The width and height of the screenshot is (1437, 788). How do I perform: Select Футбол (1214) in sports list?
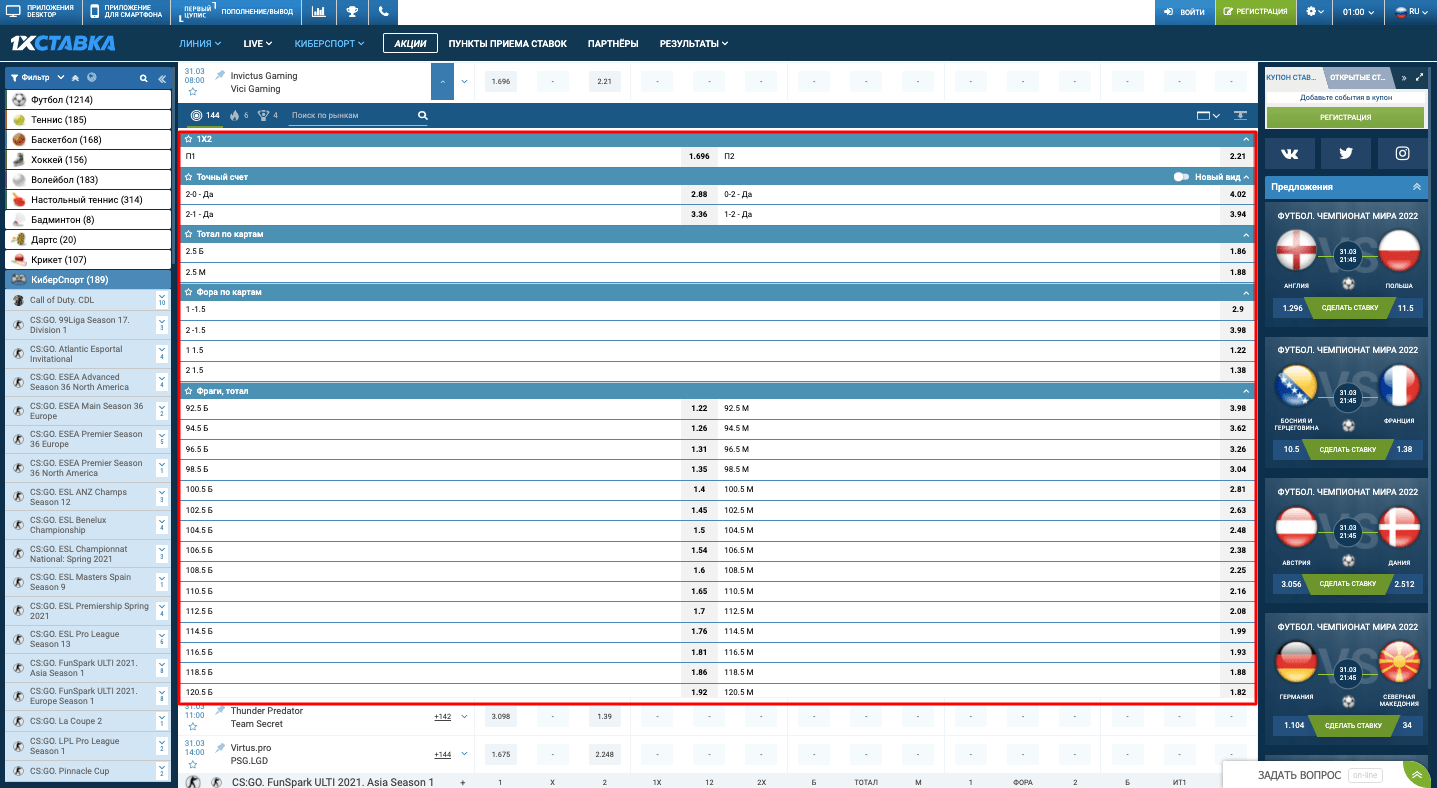click(88, 100)
